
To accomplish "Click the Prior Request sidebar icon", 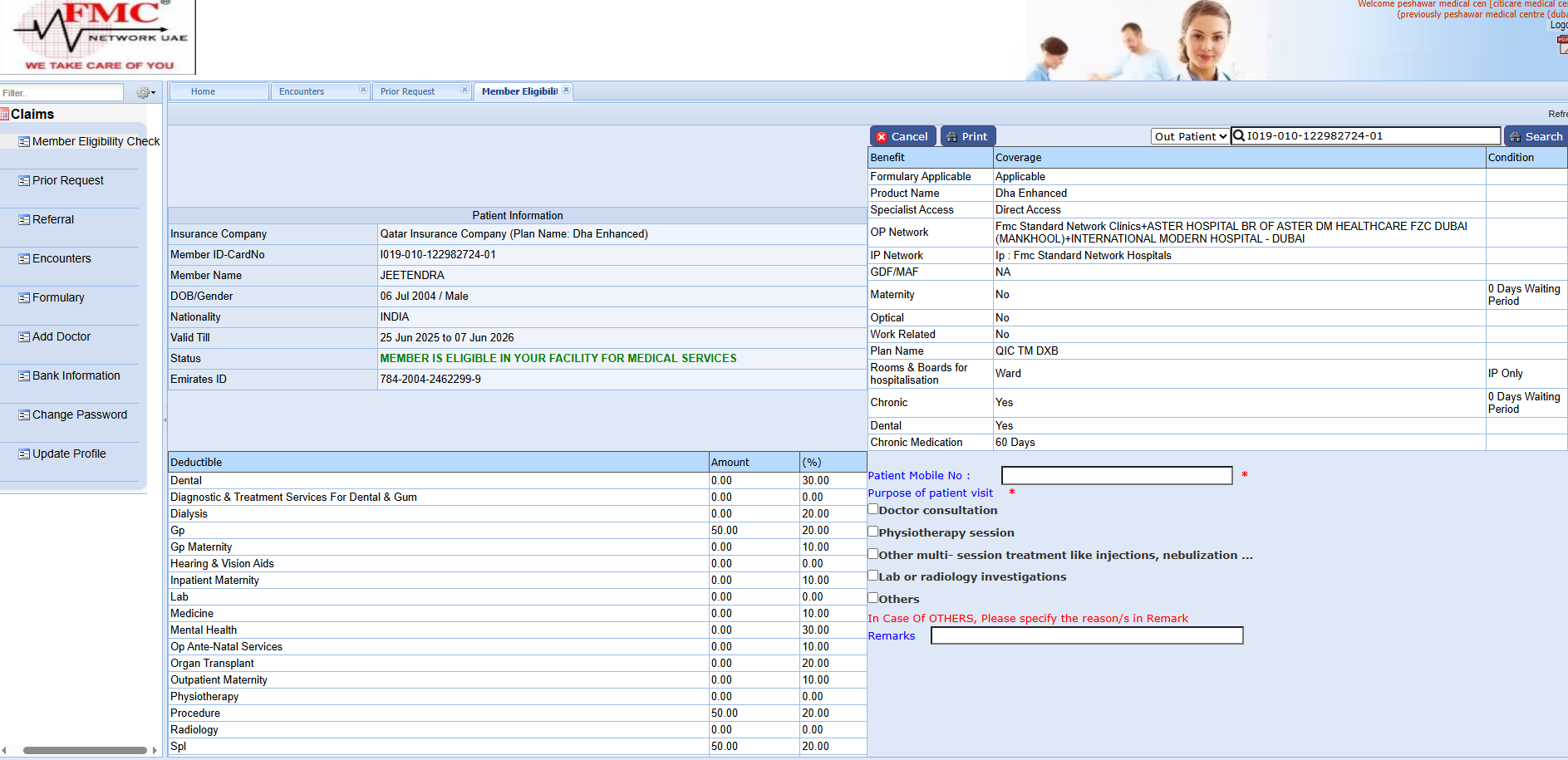I will 24,181.
